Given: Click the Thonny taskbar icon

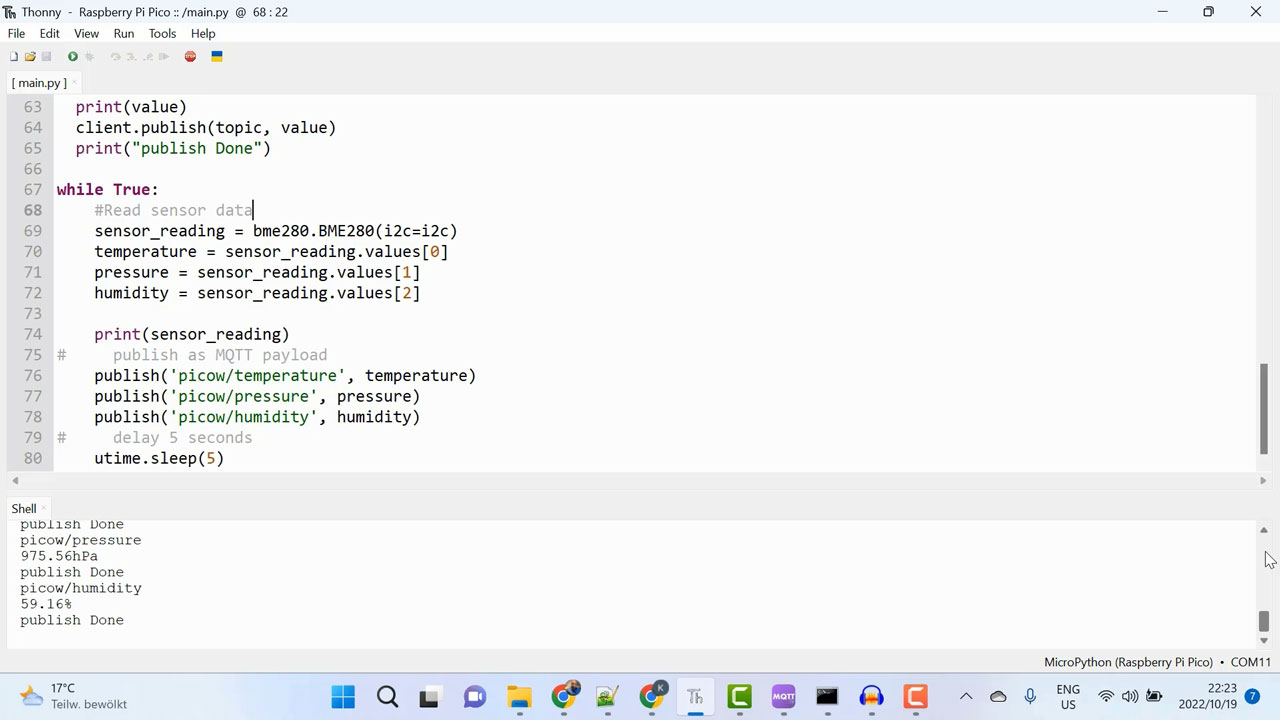Looking at the screenshot, I should [695, 696].
